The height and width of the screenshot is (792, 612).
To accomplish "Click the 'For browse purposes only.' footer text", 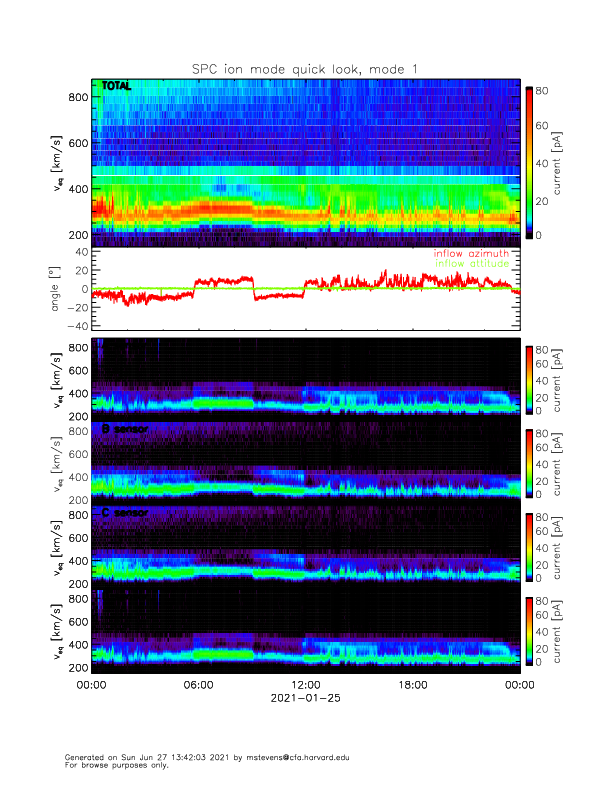I will [x=111, y=765].
